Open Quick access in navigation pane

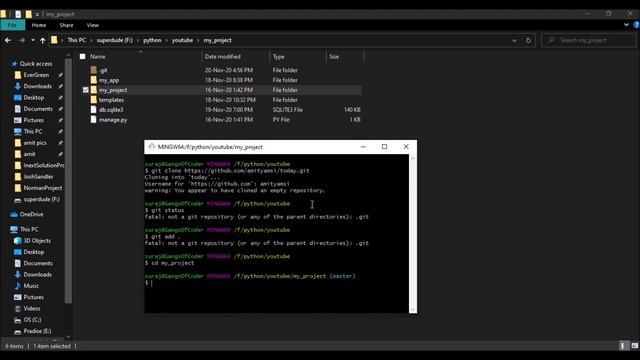[36, 64]
